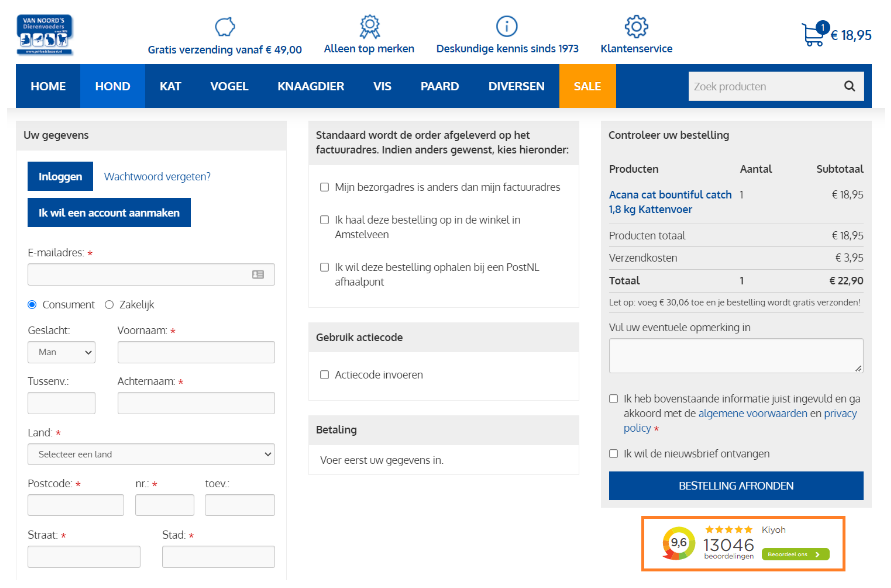The height and width of the screenshot is (588, 891).
Task: Click into the Postcode input field
Action: 75,505
